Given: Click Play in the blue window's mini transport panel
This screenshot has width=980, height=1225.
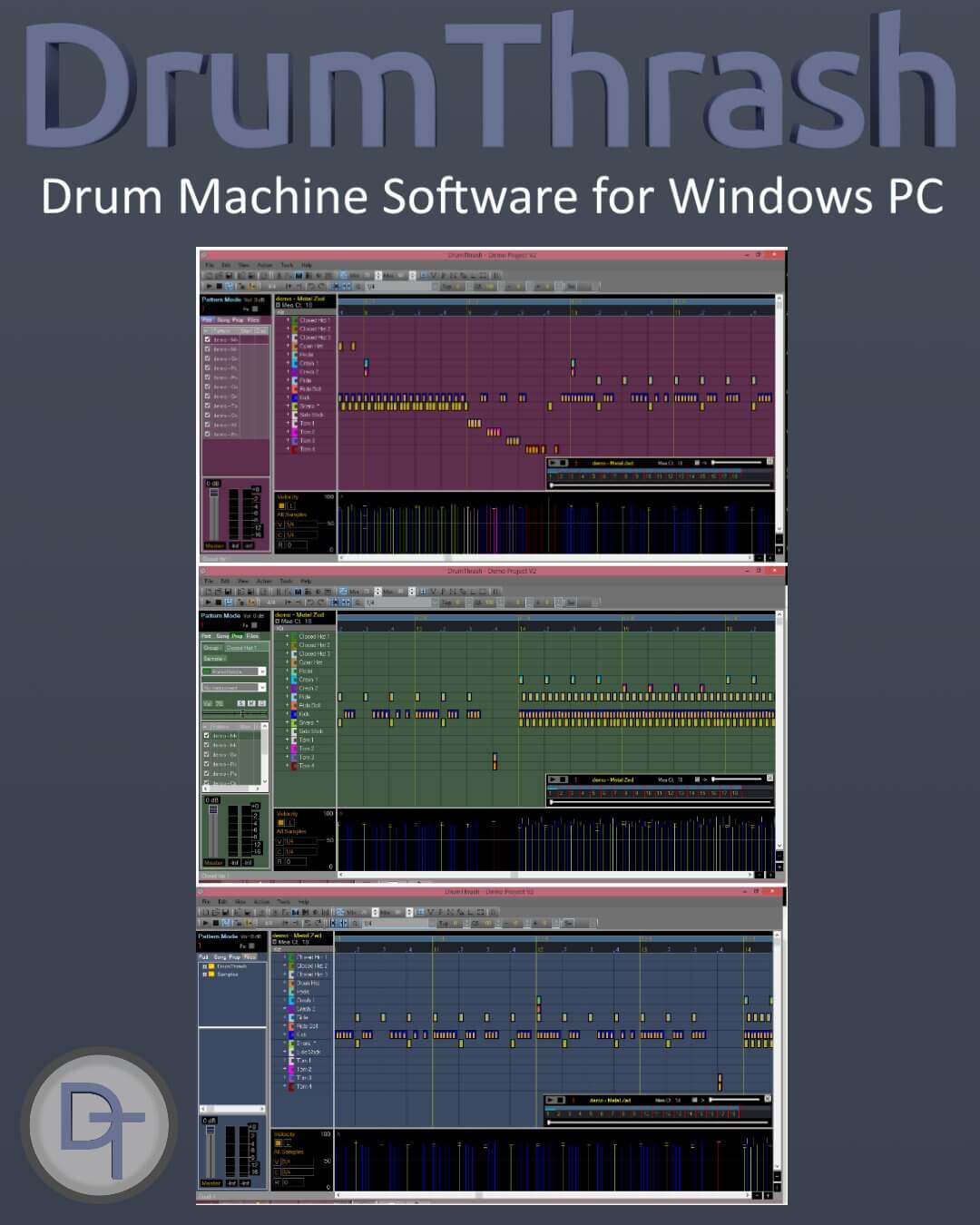Looking at the screenshot, I should coord(551,1100).
